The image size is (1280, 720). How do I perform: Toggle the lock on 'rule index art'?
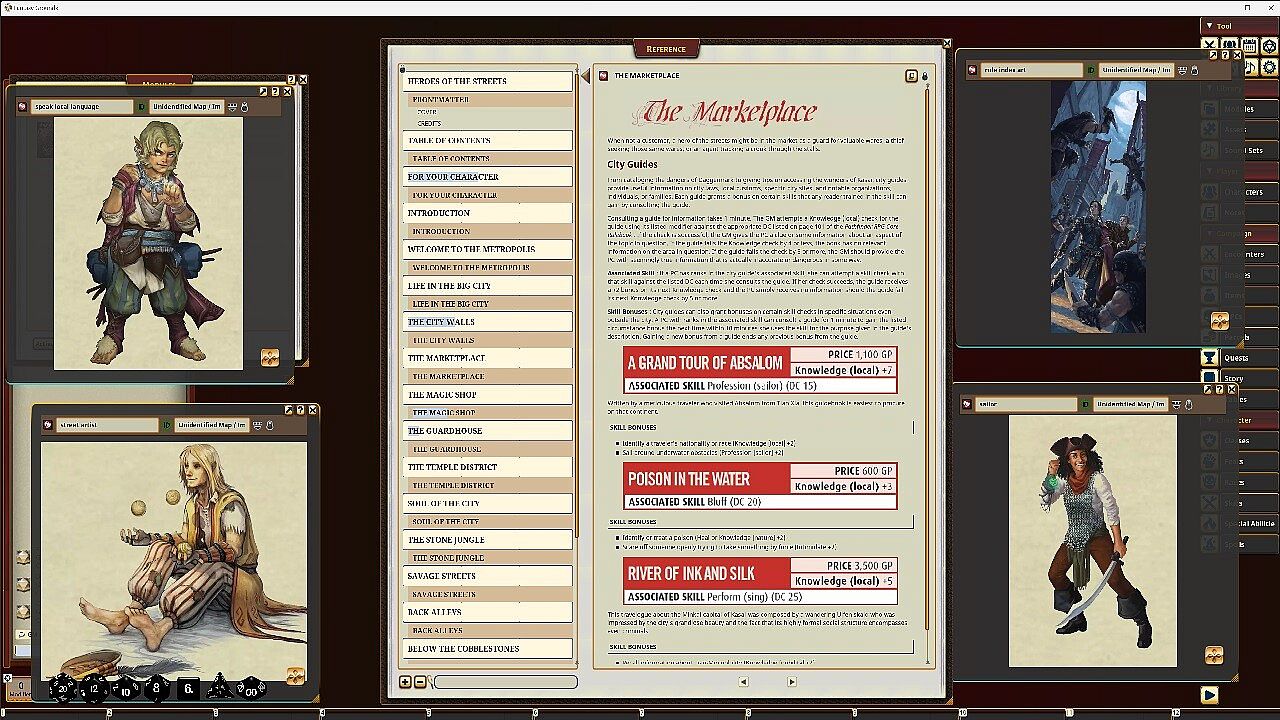tap(1194, 70)
